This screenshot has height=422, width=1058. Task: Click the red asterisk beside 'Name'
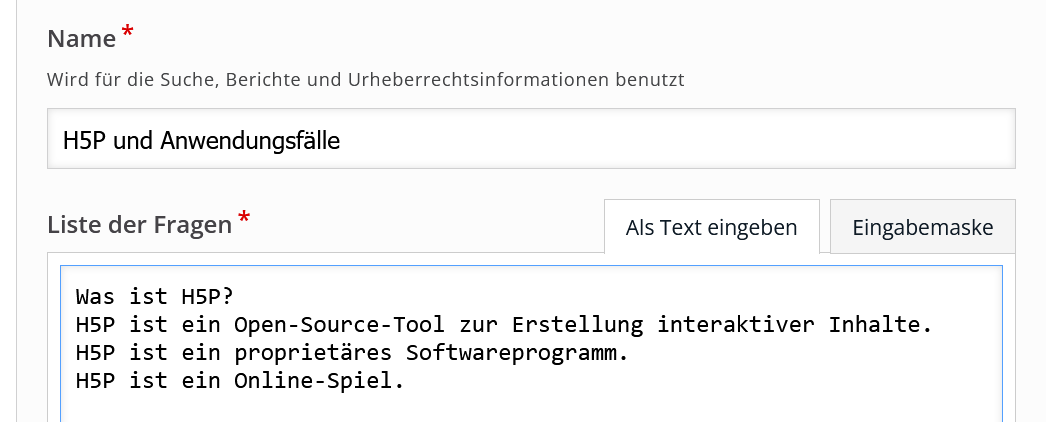tap(127, 34)
